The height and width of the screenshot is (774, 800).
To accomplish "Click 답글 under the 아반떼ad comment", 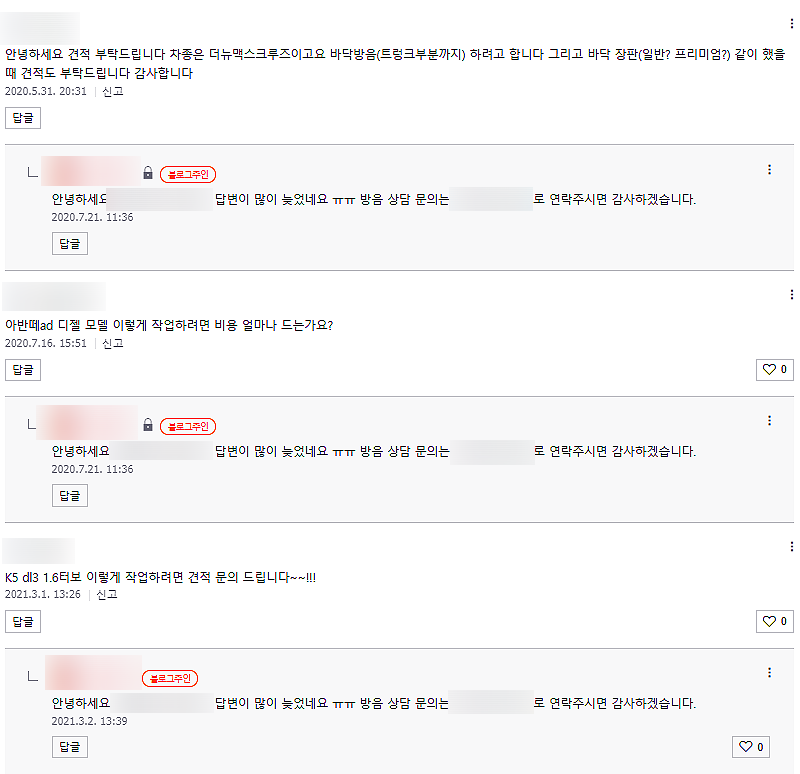I will [23, 370].
